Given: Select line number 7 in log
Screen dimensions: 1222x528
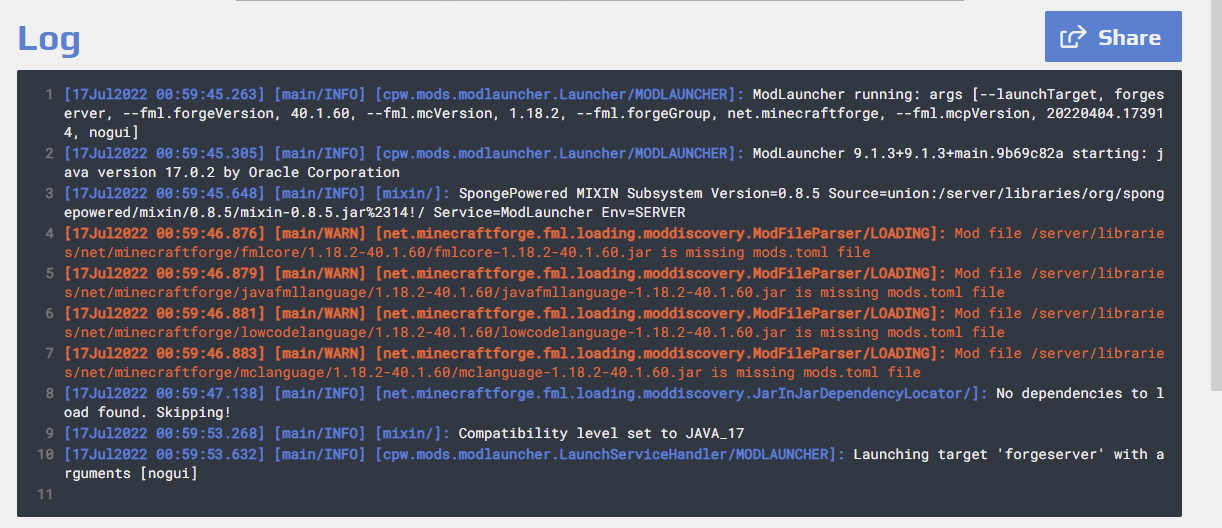Looking at the screenshot, I should [47, 353].
